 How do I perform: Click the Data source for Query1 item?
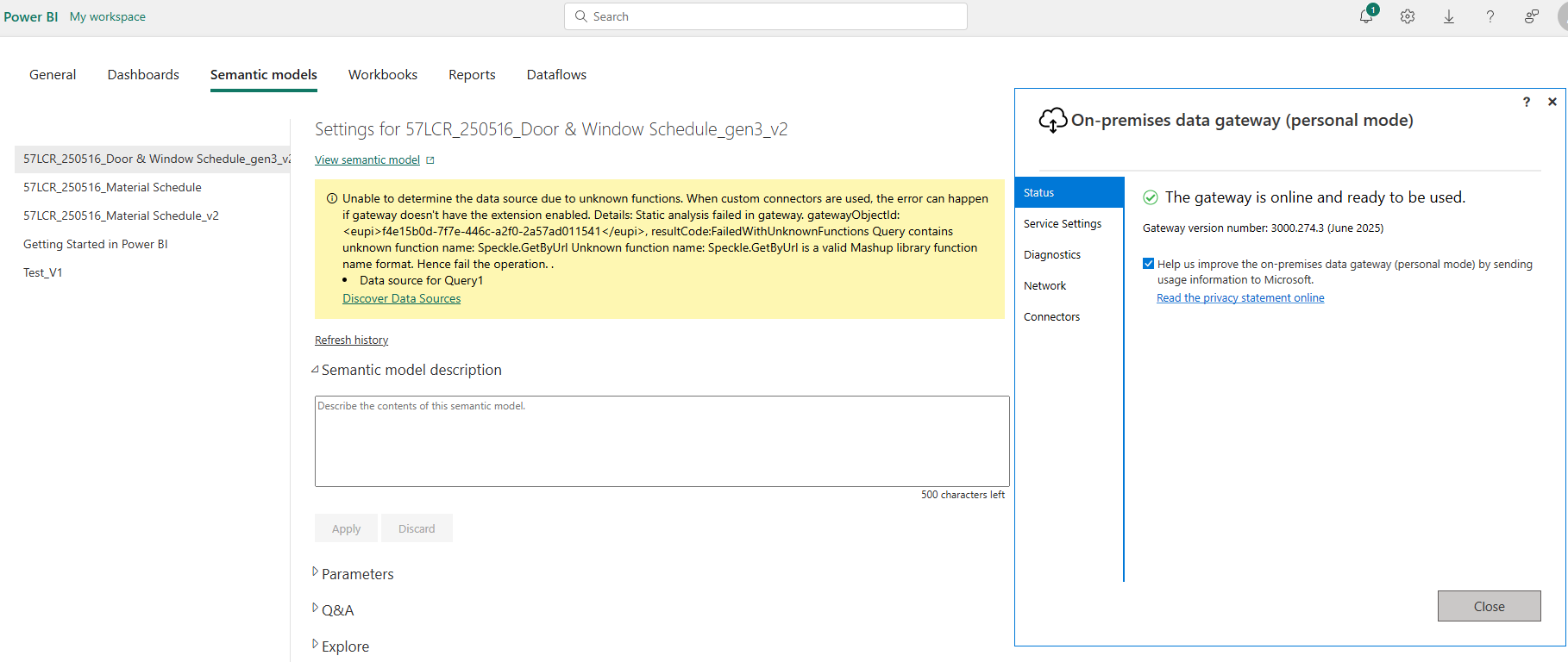[421, 280]
